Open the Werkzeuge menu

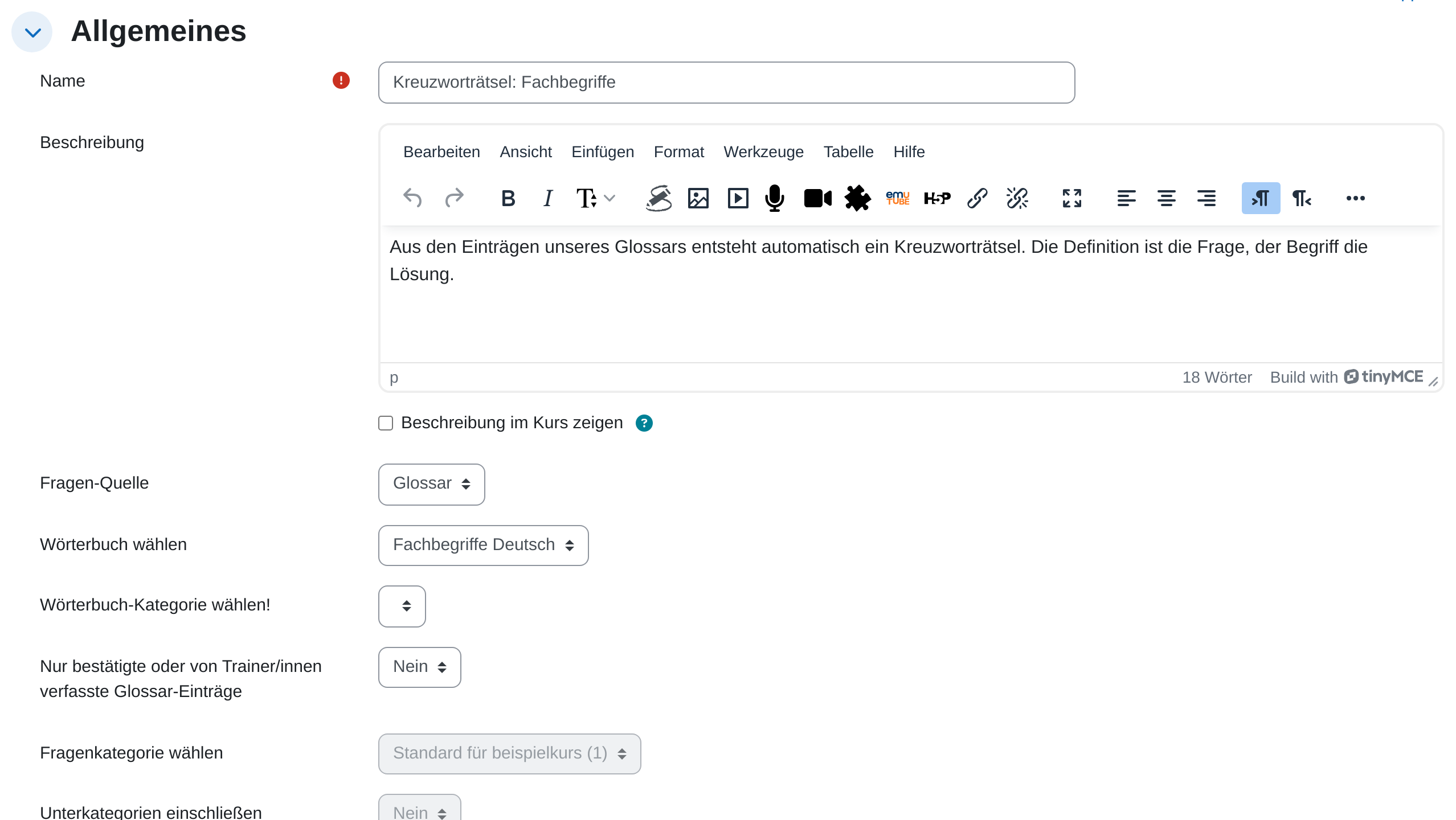pos(763,152)
